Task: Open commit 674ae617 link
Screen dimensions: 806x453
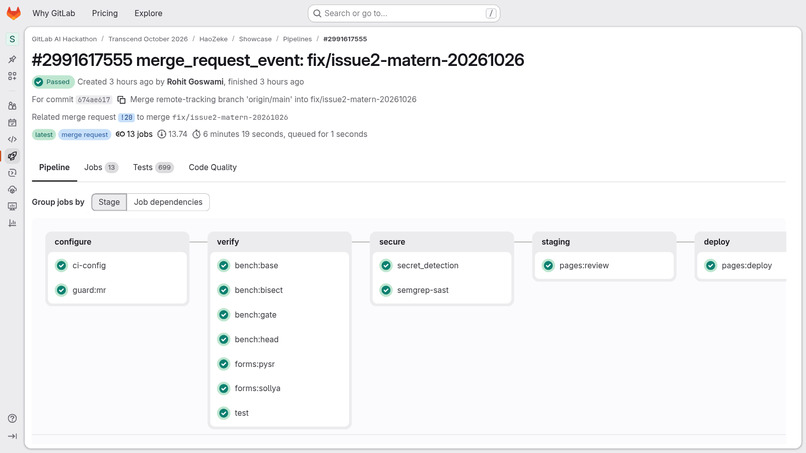Action: [94, 100]
